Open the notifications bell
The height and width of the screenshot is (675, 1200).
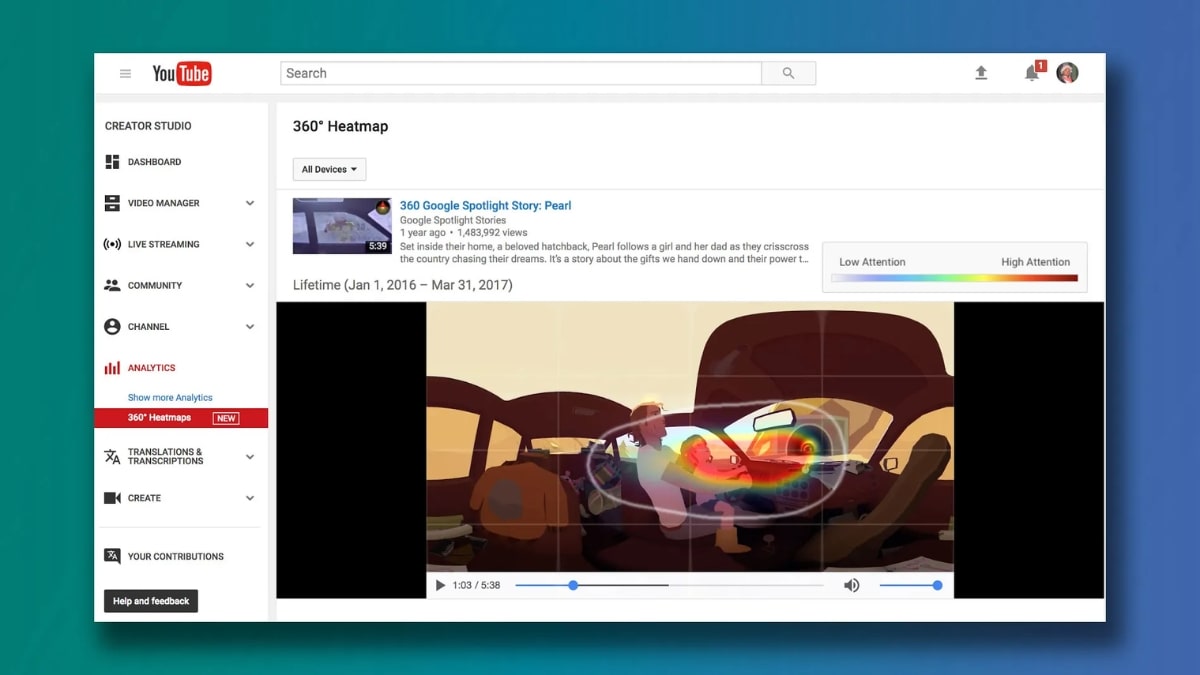pos(1032,73)
